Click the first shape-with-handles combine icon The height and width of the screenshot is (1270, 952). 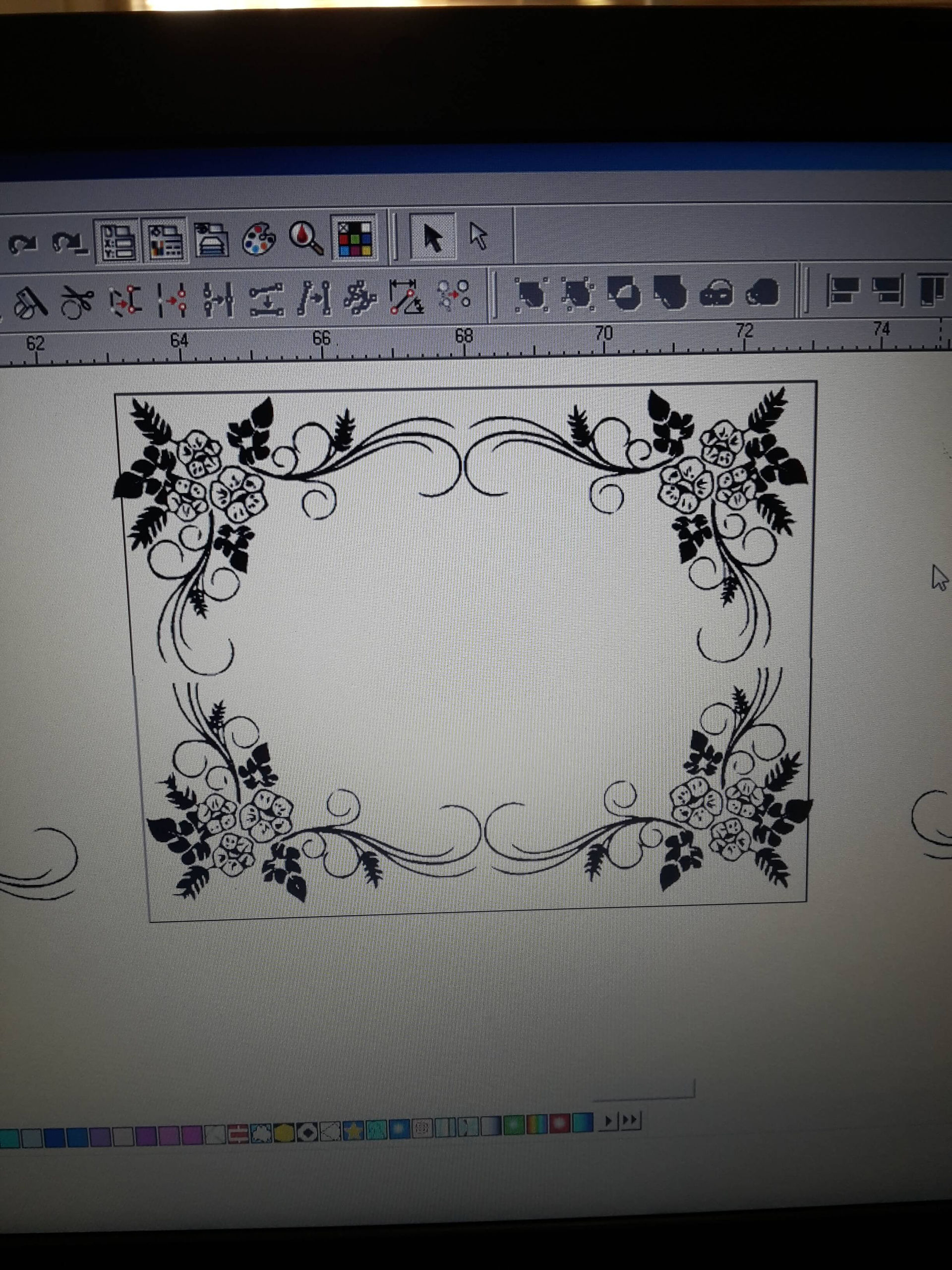point(532,294)
